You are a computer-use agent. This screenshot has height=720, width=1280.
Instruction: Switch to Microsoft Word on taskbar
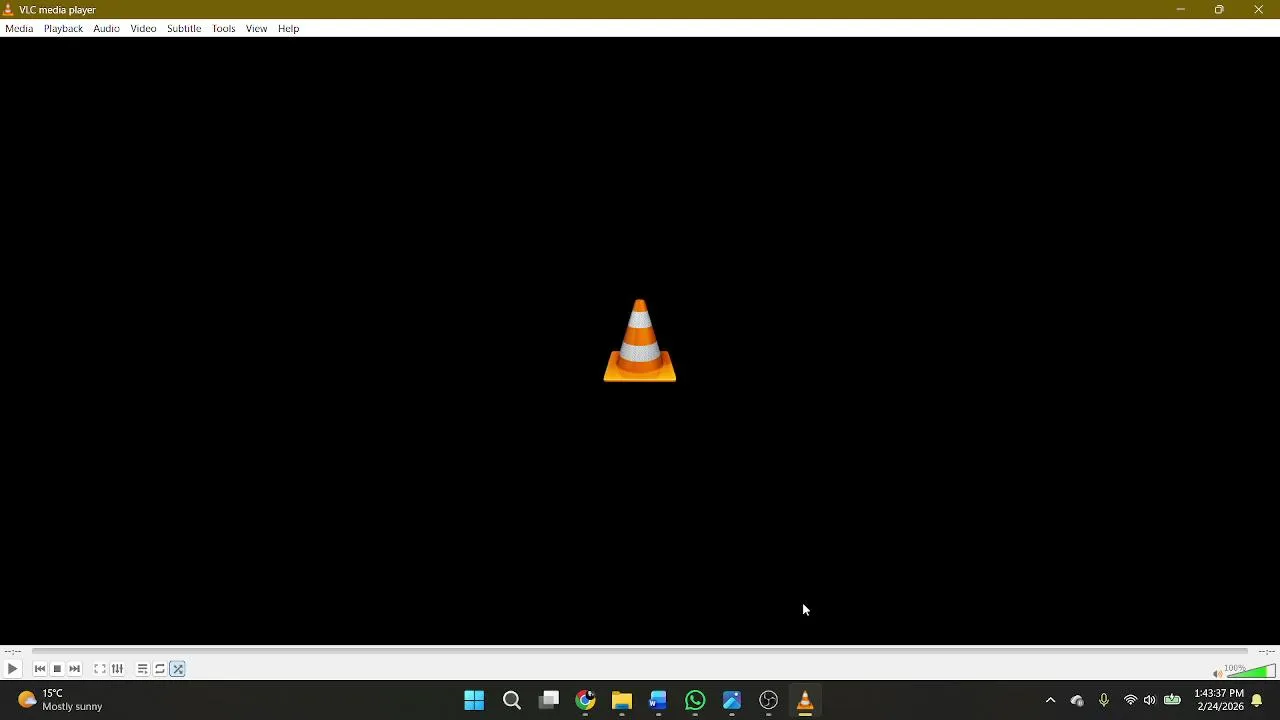click(x=658, y=701)
